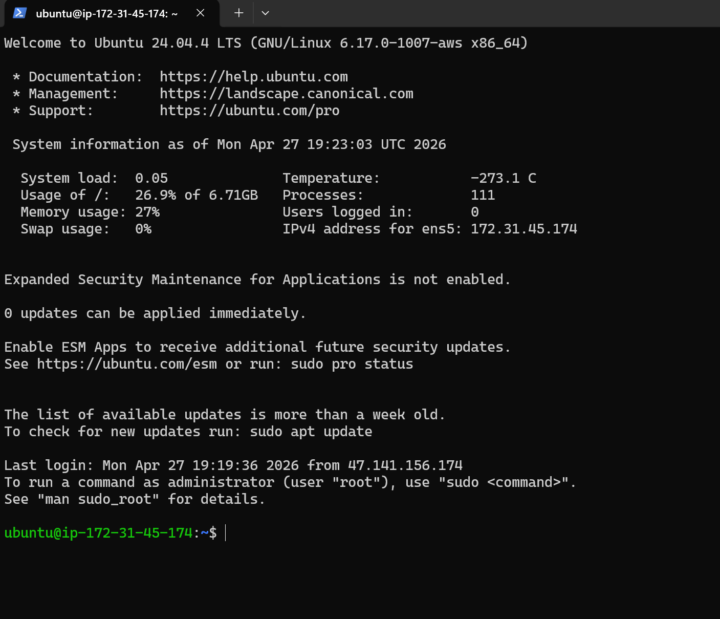Expand the profile dropdown chevron
Viewport: 720px width, 619px height.
point(265,13)
